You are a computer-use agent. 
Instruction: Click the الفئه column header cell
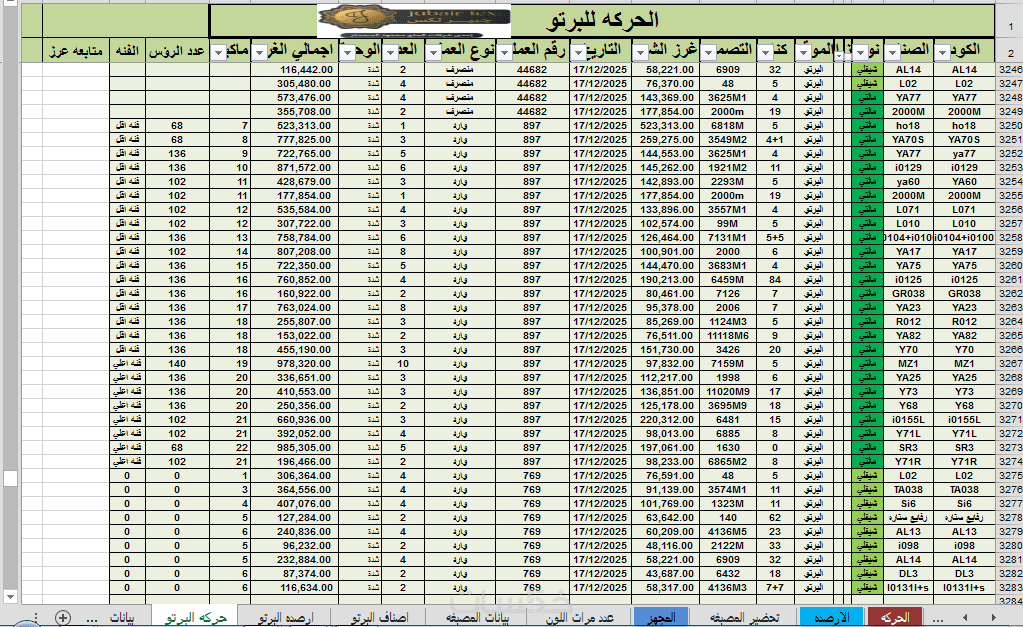(x=127, y=50)
